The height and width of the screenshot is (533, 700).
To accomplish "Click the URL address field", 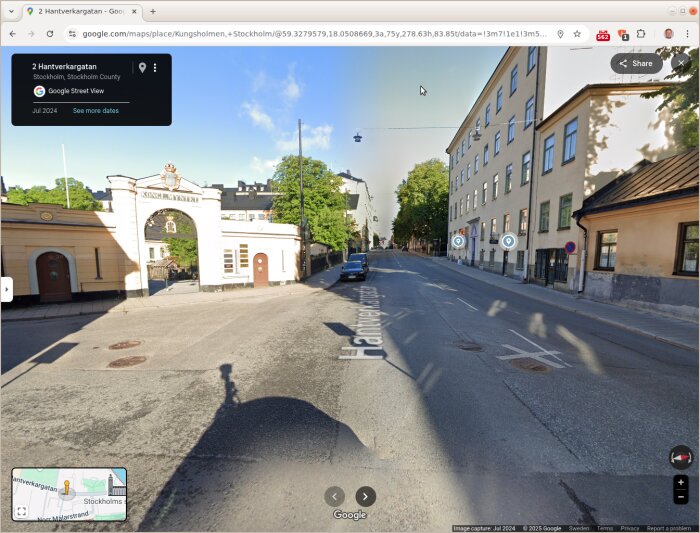I will point(315,34).
